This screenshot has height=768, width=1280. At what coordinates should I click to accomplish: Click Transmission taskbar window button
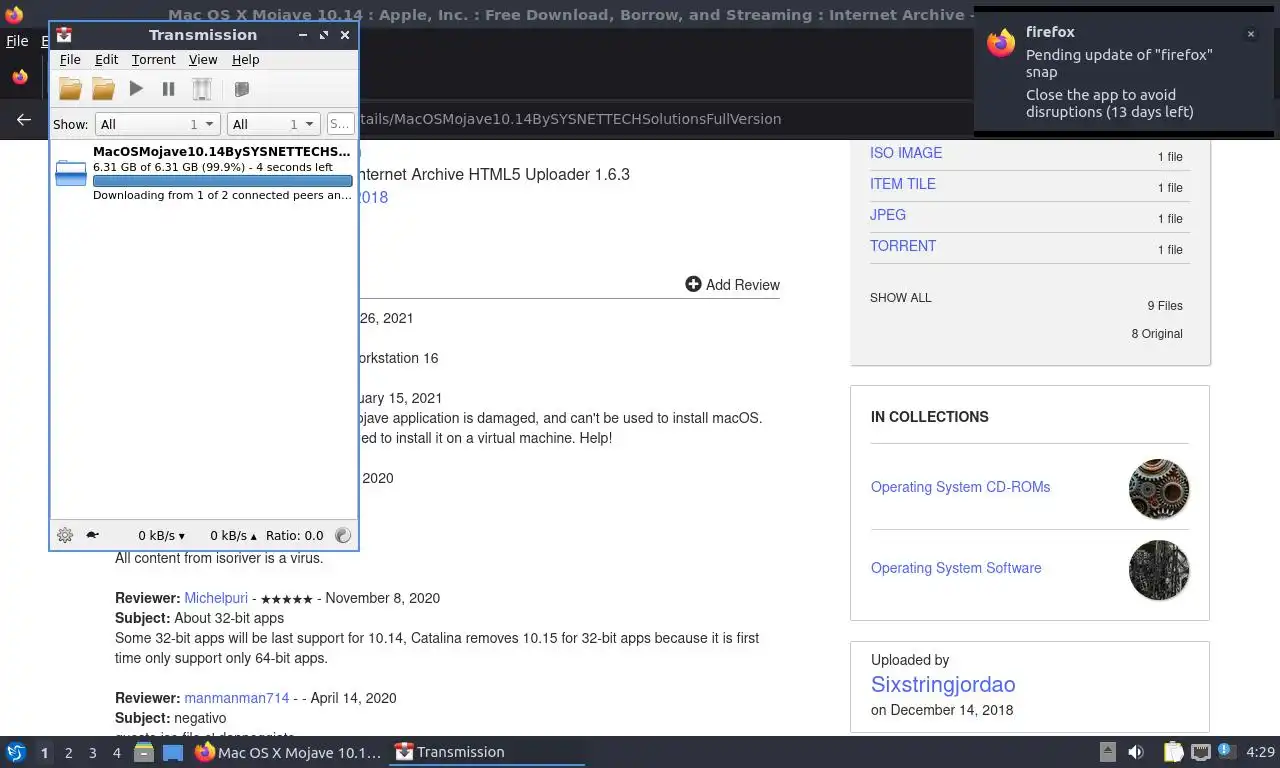click(x=488, y=752)
